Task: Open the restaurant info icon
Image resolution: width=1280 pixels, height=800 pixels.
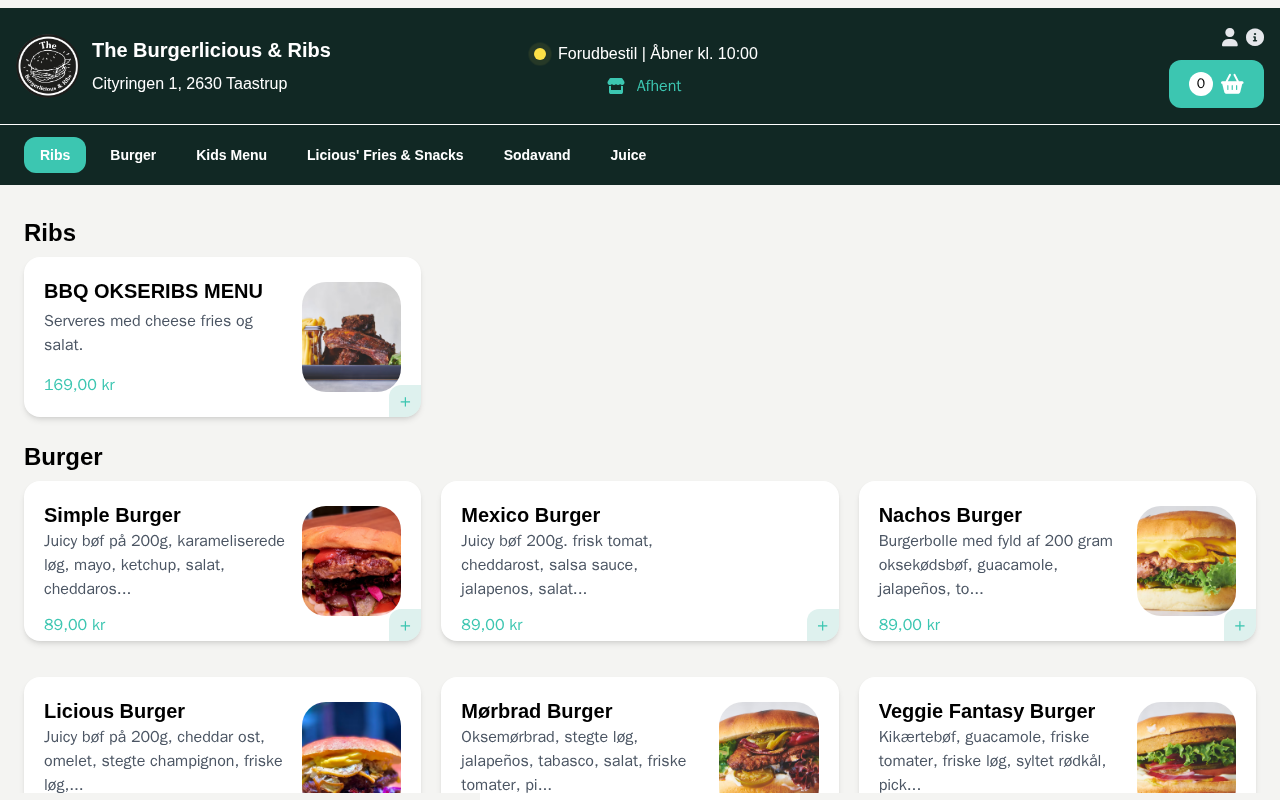Action: tap(1255, 37)
